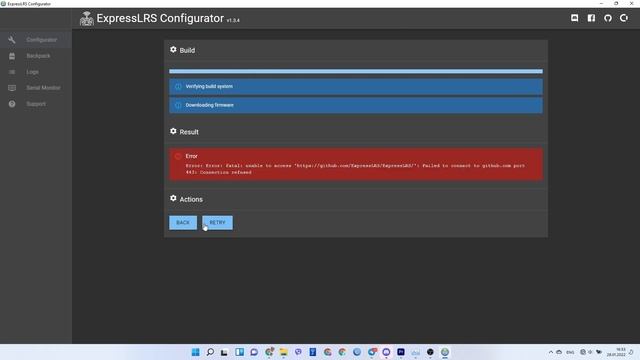
Task: Click the BACK button under Actions
Action: point(183,222)
